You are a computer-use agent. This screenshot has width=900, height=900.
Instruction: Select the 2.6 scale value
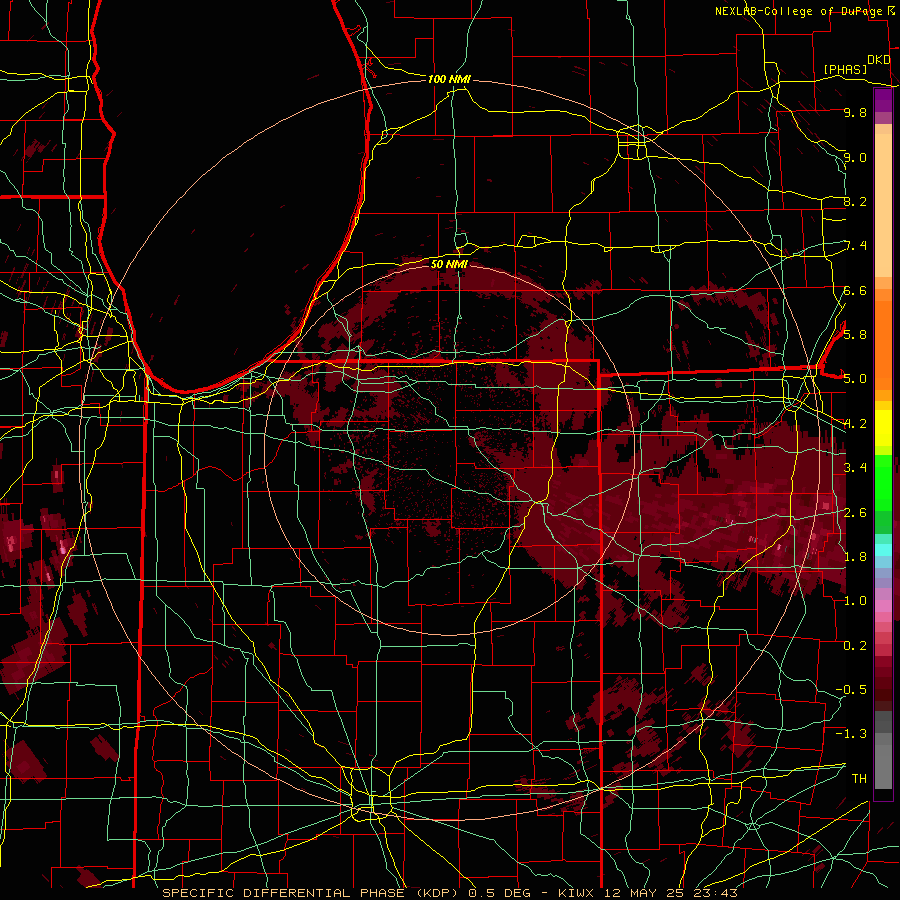(x=855, y=513)
